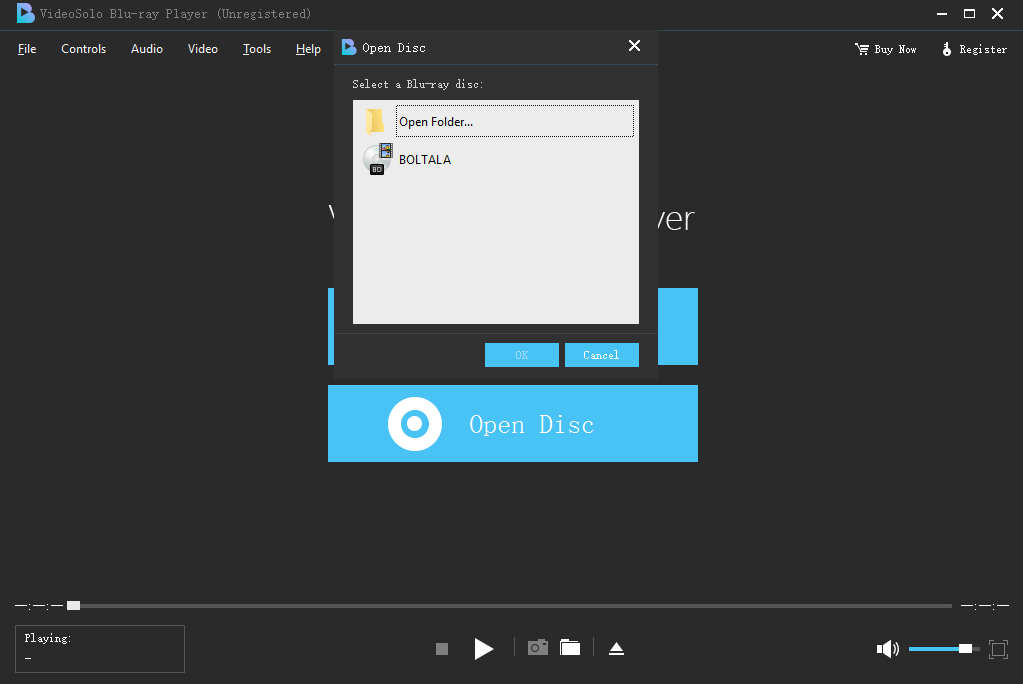Open the File menu
Image resolution: width=1023 pixels, height=684 pixels.
(27, 49)
